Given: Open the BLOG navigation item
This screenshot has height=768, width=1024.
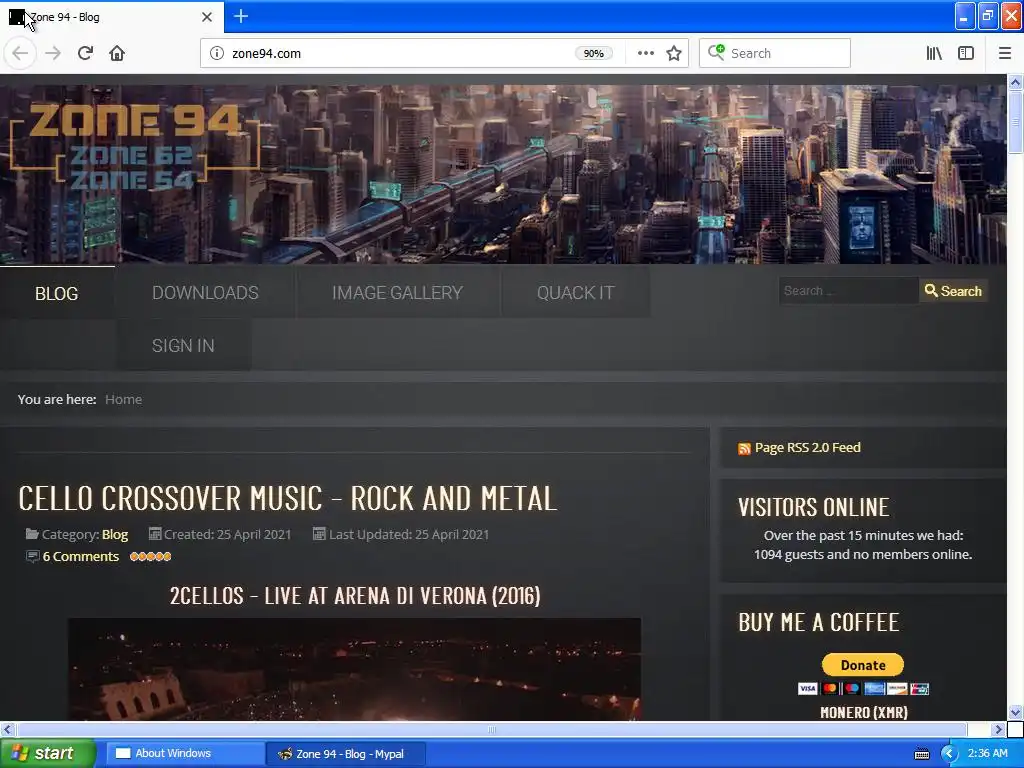Looking at the screenshot, I should tap(57, 293).
